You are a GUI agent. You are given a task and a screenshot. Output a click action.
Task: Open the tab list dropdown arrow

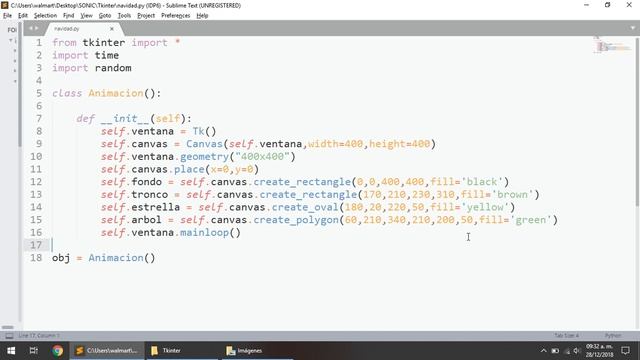coord(633,28)
